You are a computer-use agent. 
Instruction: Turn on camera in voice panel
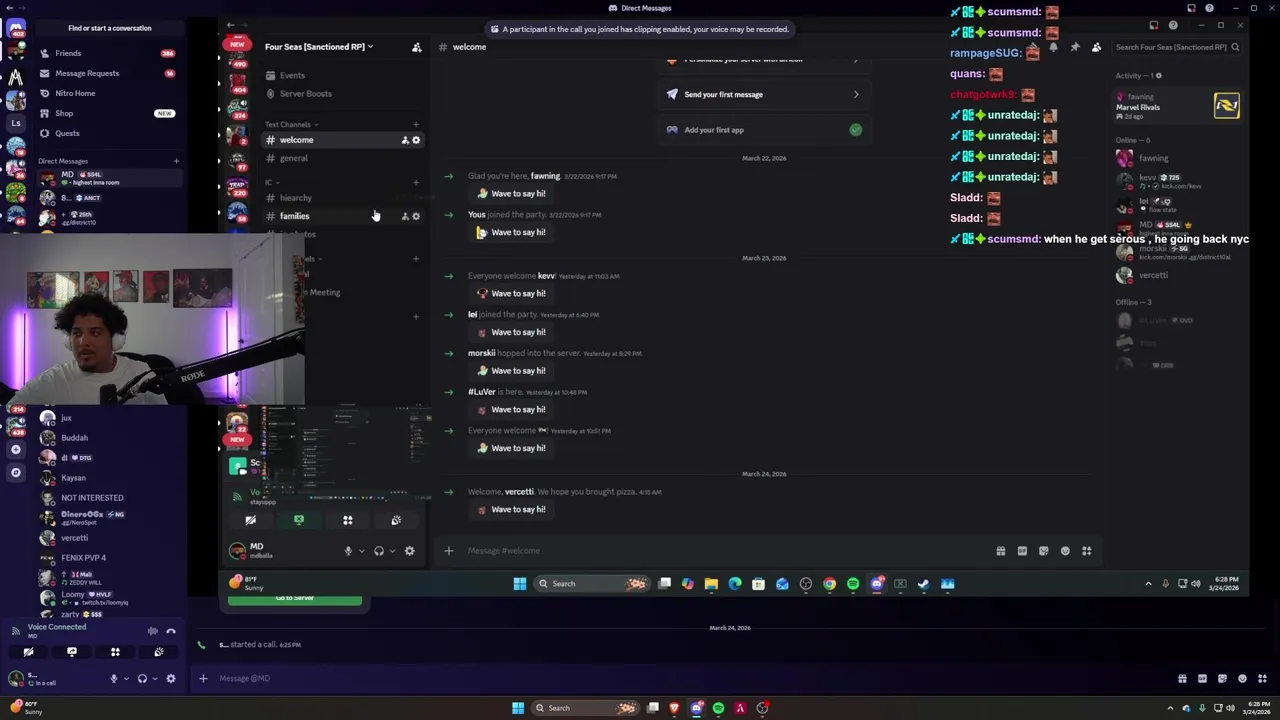point(28,652)
